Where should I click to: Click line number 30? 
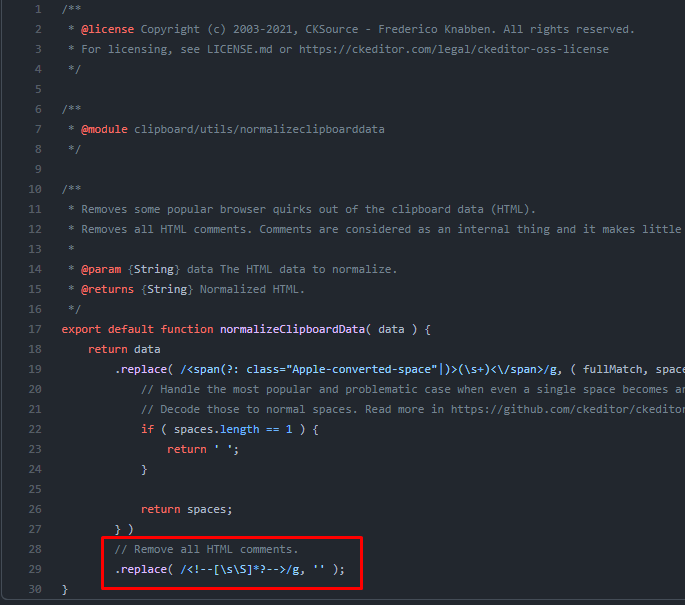coord(35,589)
